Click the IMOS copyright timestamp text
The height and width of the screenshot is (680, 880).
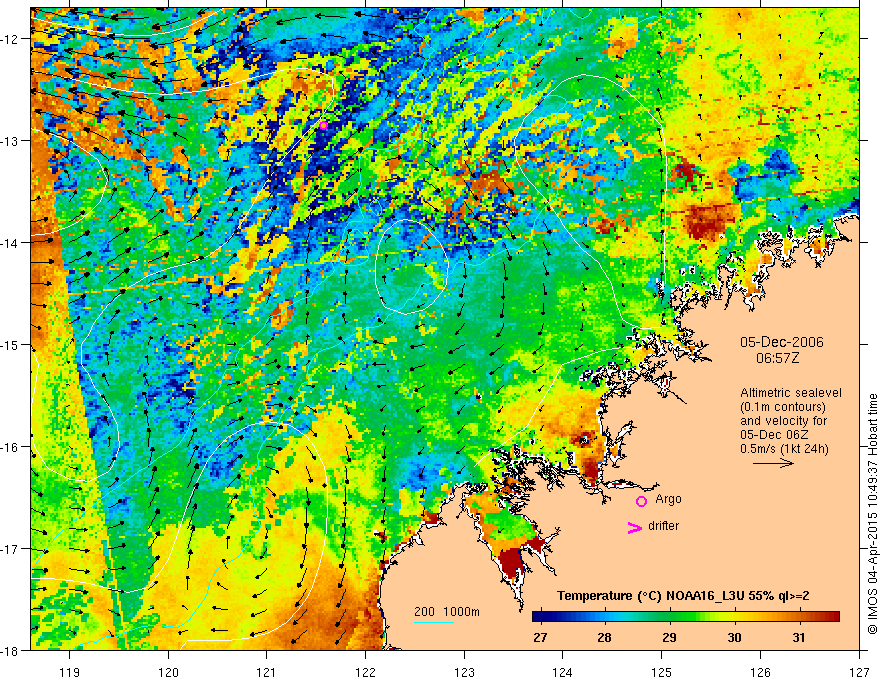point(873,513)
